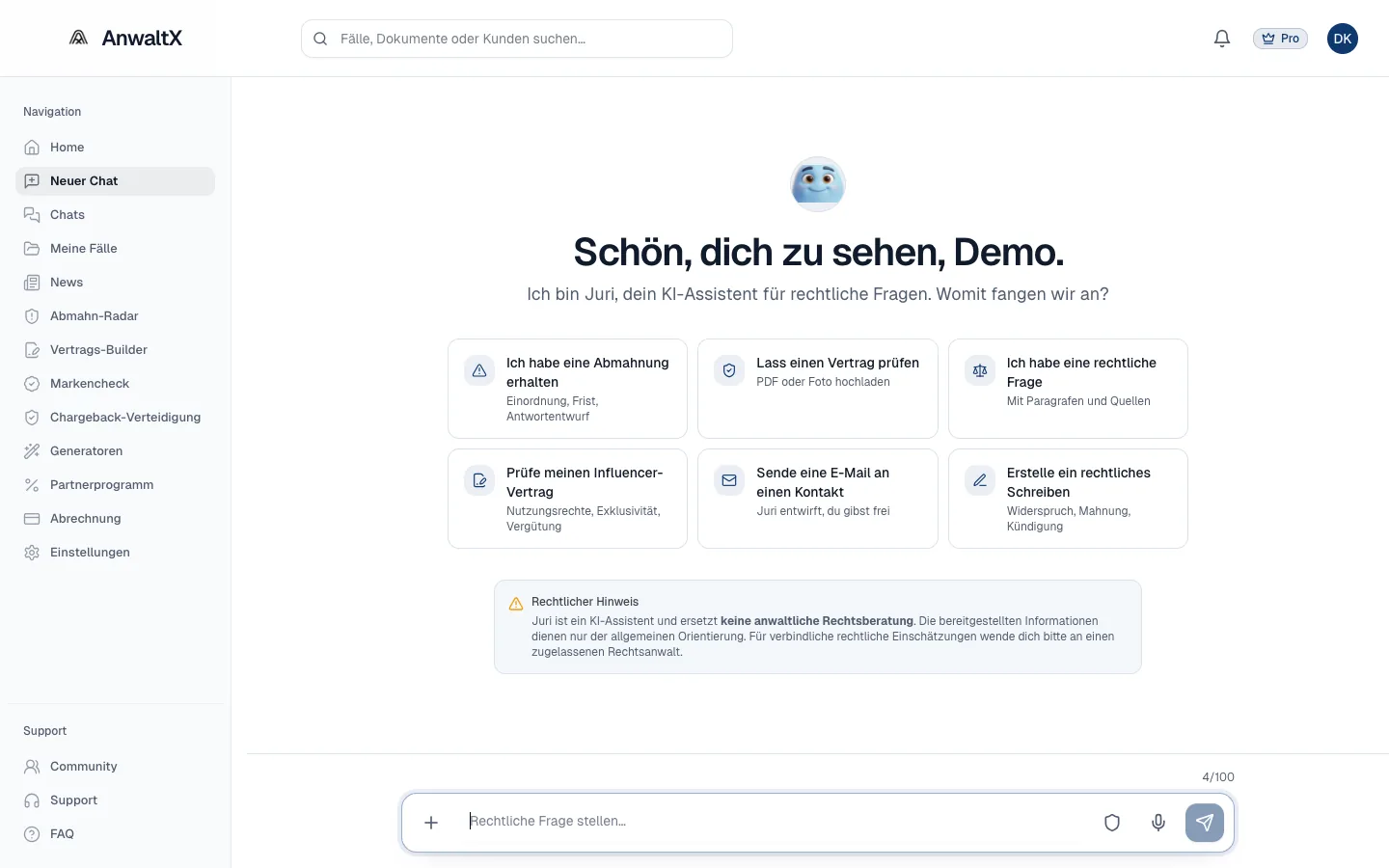Click into the 'Rechtliche Frage stellen' input
The height and width of the screenshot is (868, 1389).
(774, 822)
